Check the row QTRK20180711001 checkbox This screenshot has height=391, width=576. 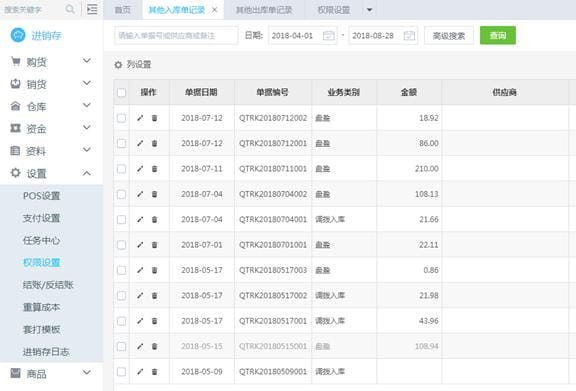pos(121,169)
